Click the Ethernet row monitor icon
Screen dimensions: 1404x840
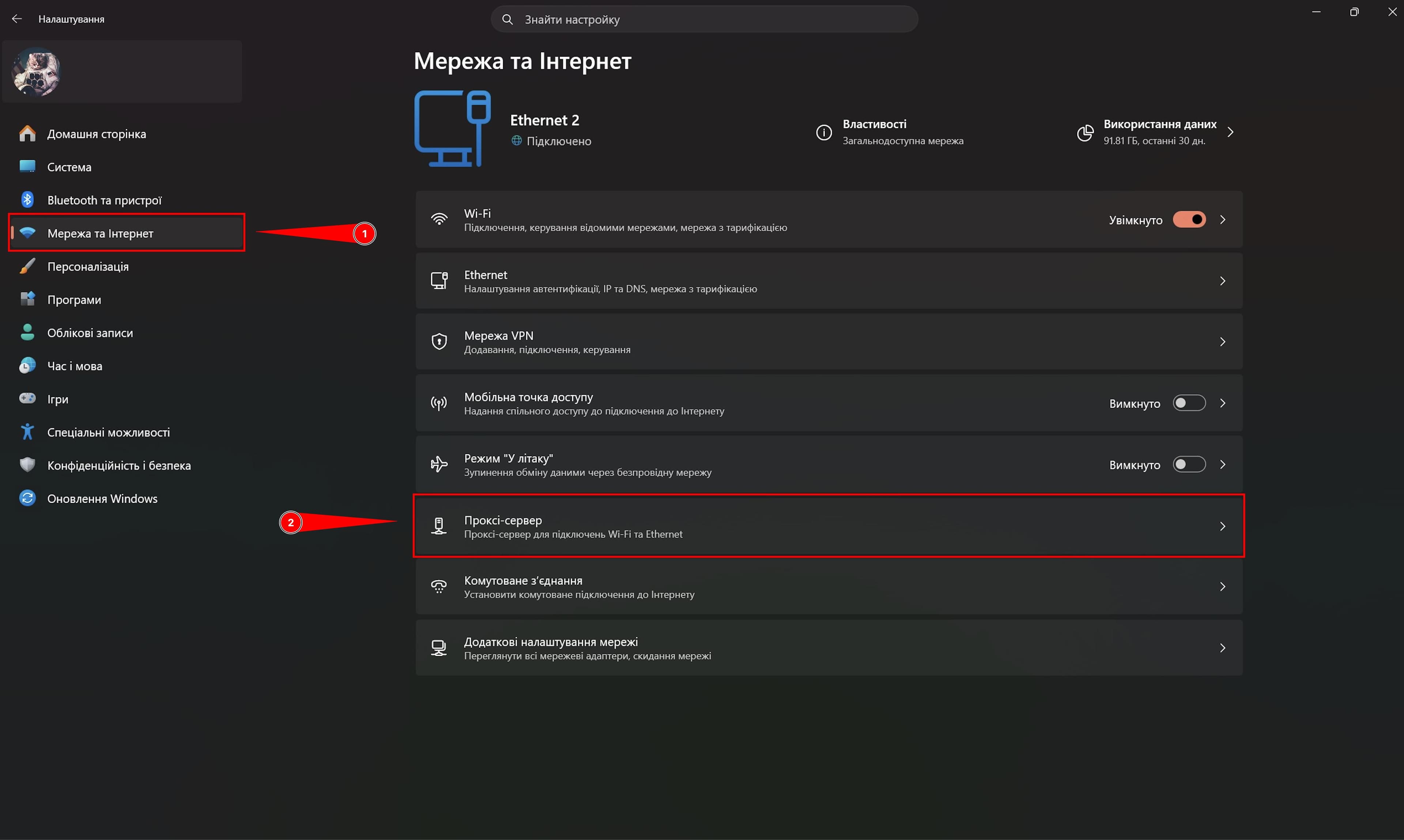tap(439, 281)
